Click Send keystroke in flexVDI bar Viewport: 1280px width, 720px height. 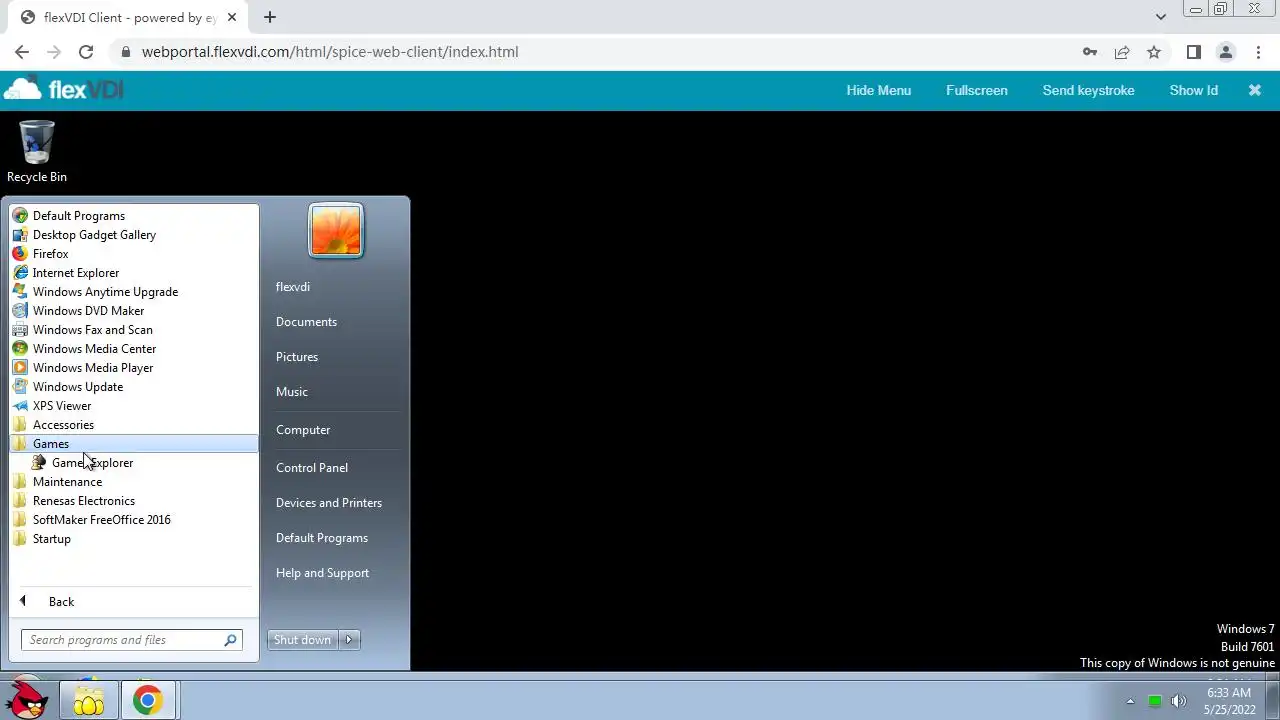click(1088, 90)
